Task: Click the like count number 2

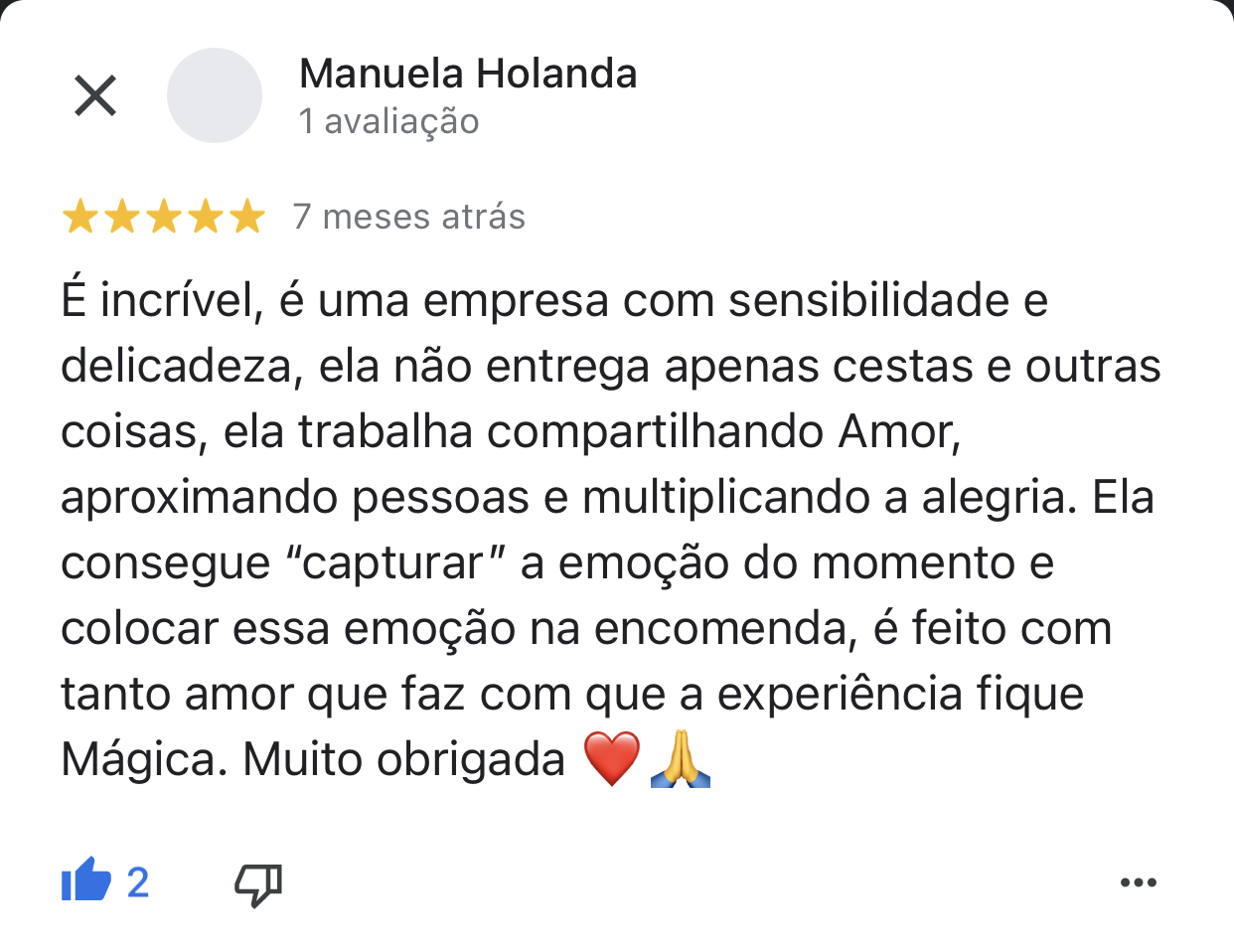Action: [138, 882]
